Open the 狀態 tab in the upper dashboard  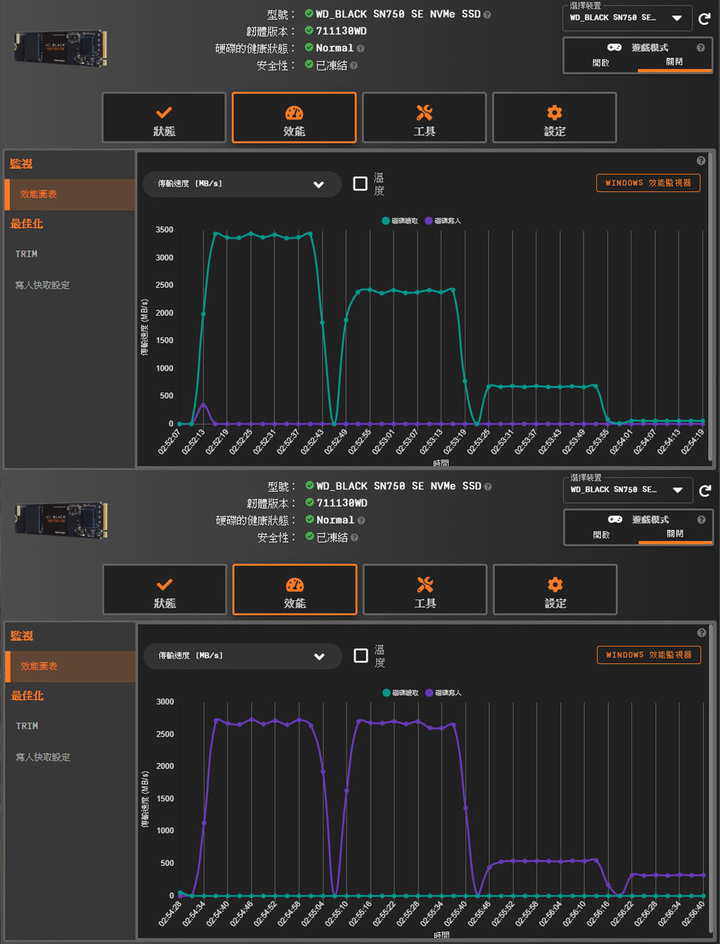click(164, 117)
